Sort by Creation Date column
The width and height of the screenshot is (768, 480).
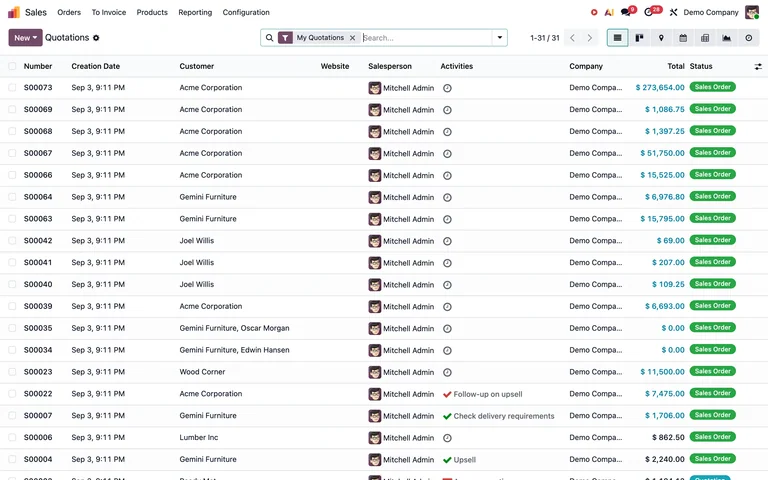tap(96, 66)
